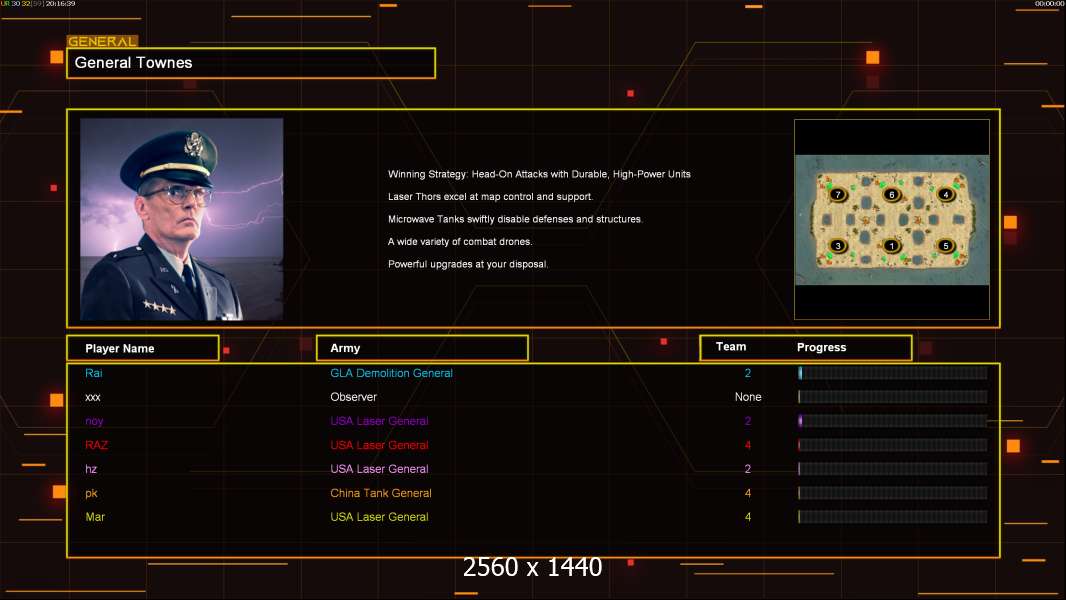Select player name noy
The width and height of the screenshot is (1066, 600).
coord(94,421)
